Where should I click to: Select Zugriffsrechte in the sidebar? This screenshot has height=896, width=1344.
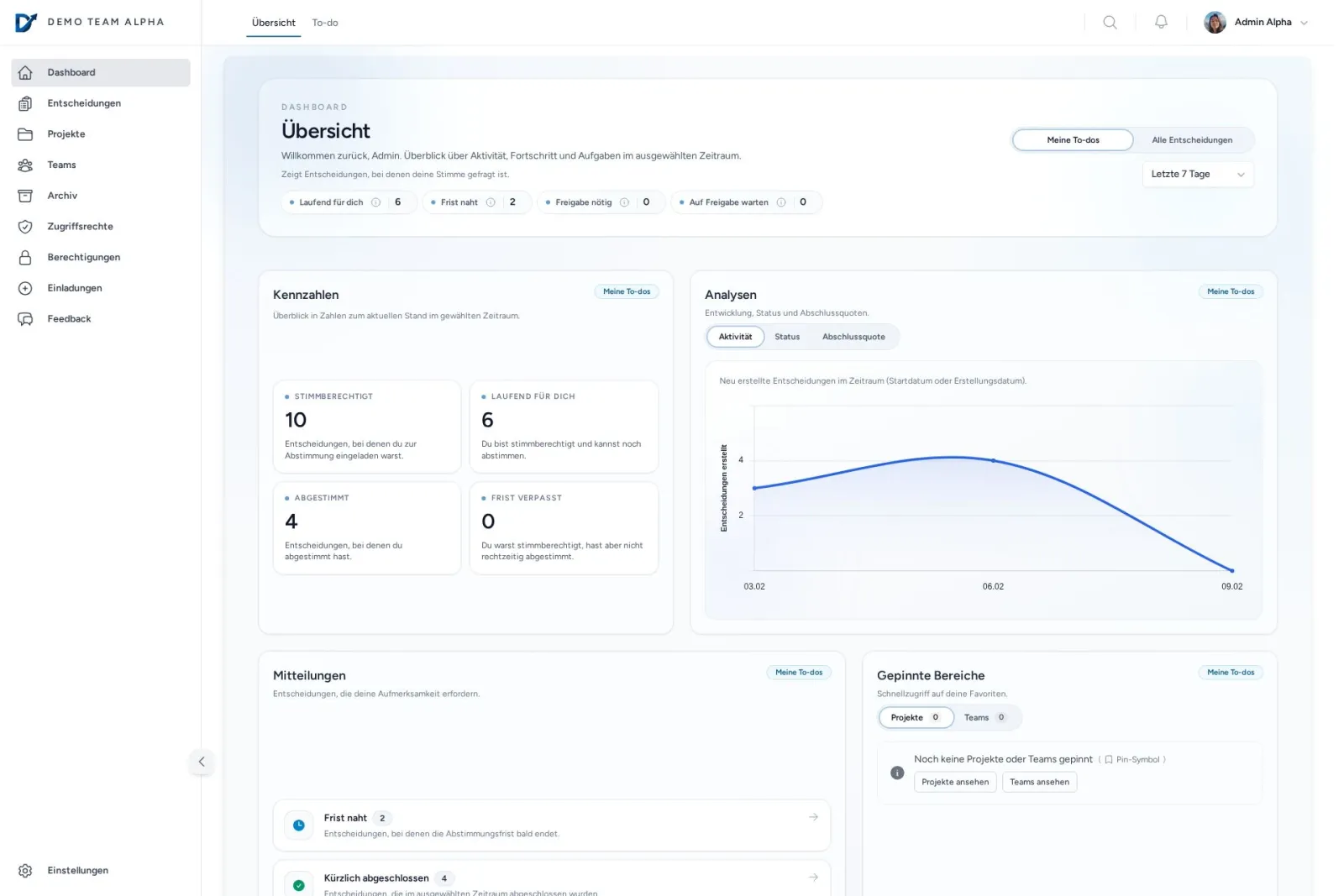80,226
